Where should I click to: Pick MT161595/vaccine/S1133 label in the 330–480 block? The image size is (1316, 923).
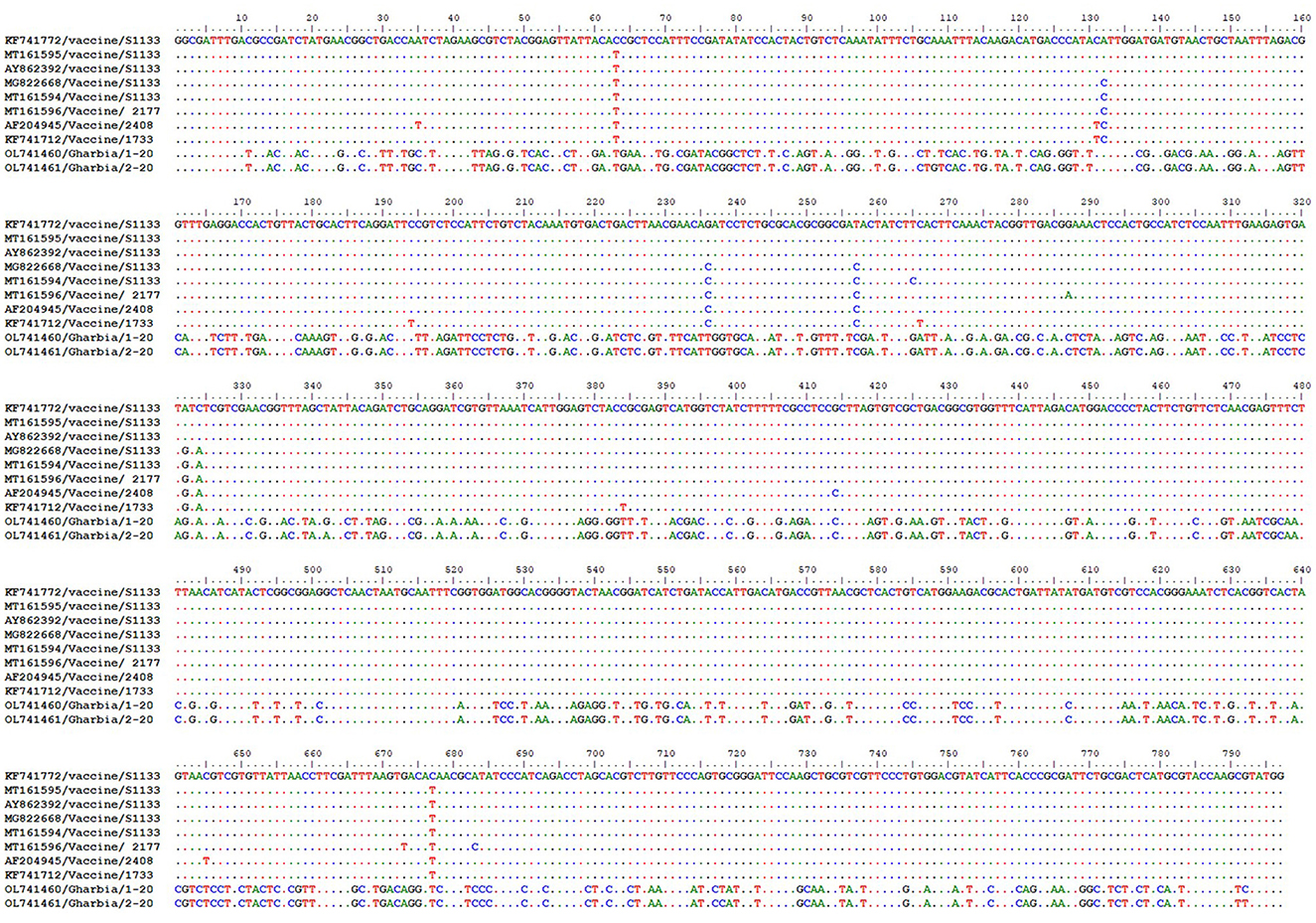82,422
